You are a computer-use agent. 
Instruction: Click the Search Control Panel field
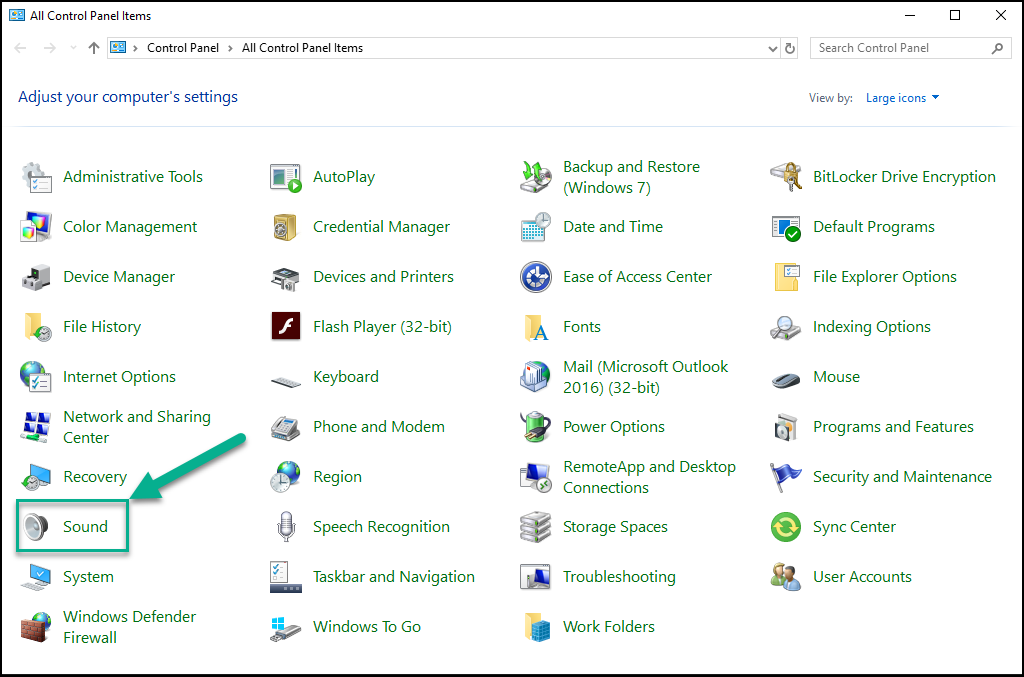900,48
